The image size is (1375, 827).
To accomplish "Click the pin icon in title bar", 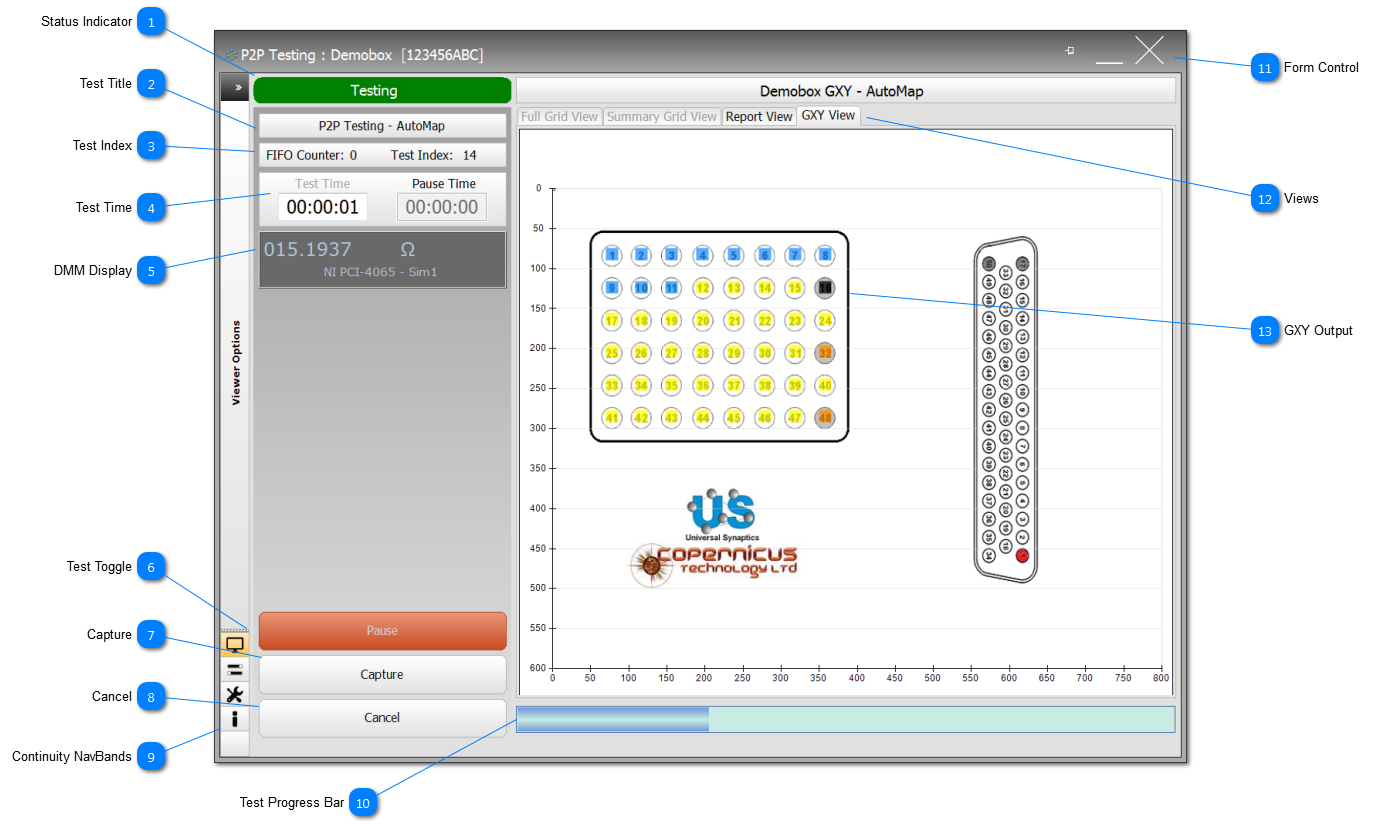I will [x=1070, y=50].
